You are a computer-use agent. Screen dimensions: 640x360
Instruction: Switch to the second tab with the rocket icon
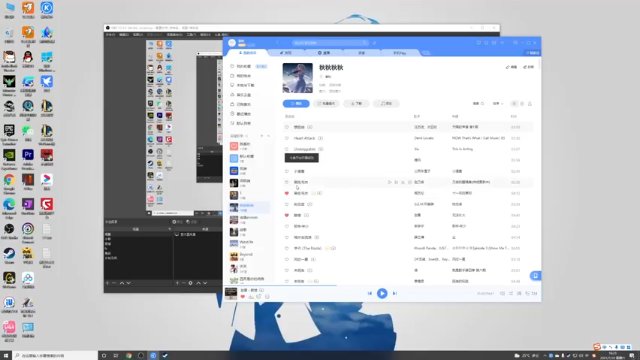coord(286,53)
